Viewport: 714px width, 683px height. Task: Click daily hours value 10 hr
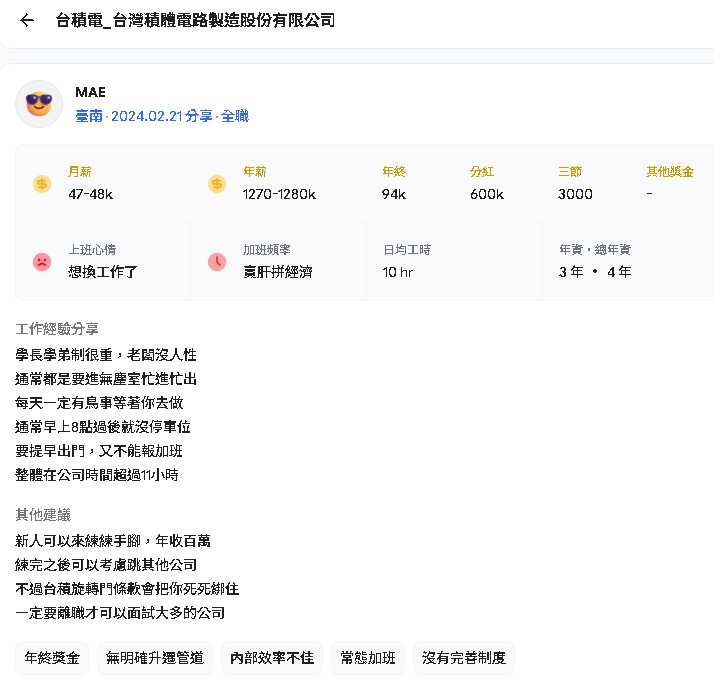click(x=398, y=272)
